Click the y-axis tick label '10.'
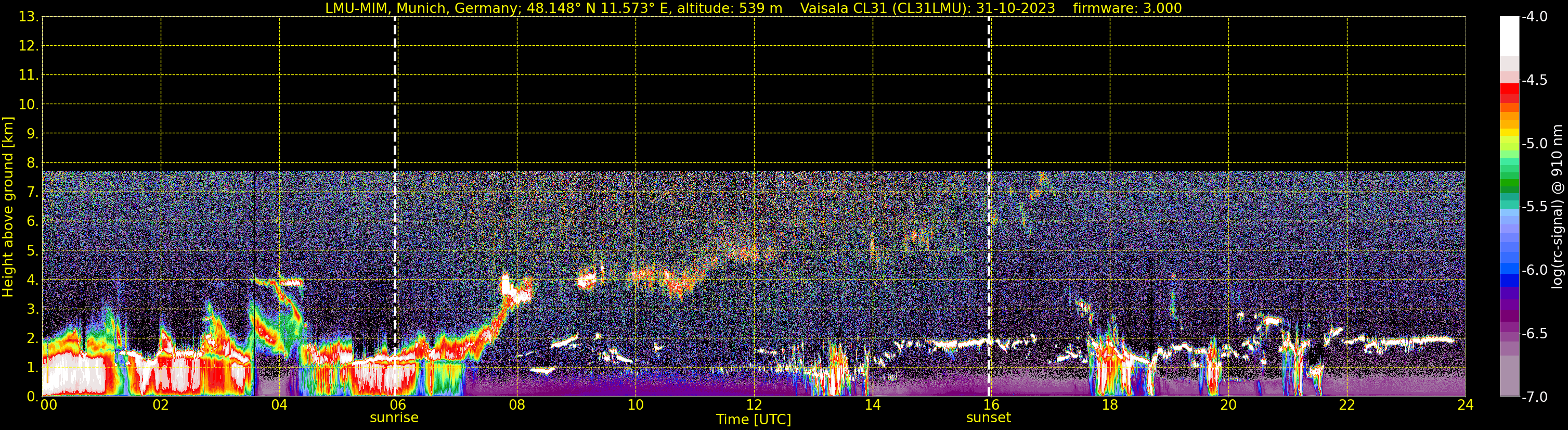 point(29,105)
